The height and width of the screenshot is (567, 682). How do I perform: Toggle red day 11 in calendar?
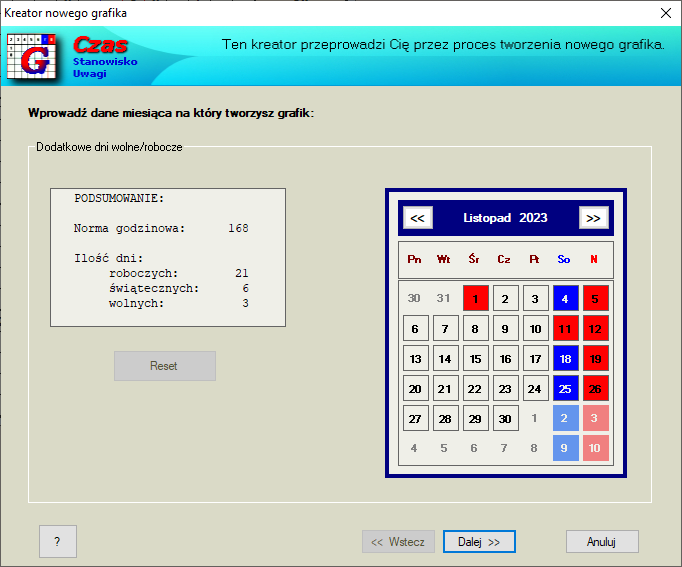(564, 328)
